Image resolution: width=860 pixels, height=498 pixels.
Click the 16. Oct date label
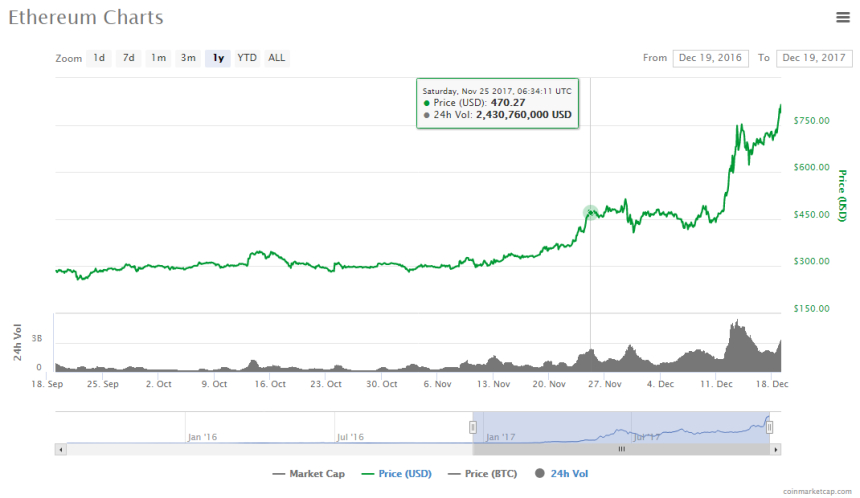click(x=270, y=384)
